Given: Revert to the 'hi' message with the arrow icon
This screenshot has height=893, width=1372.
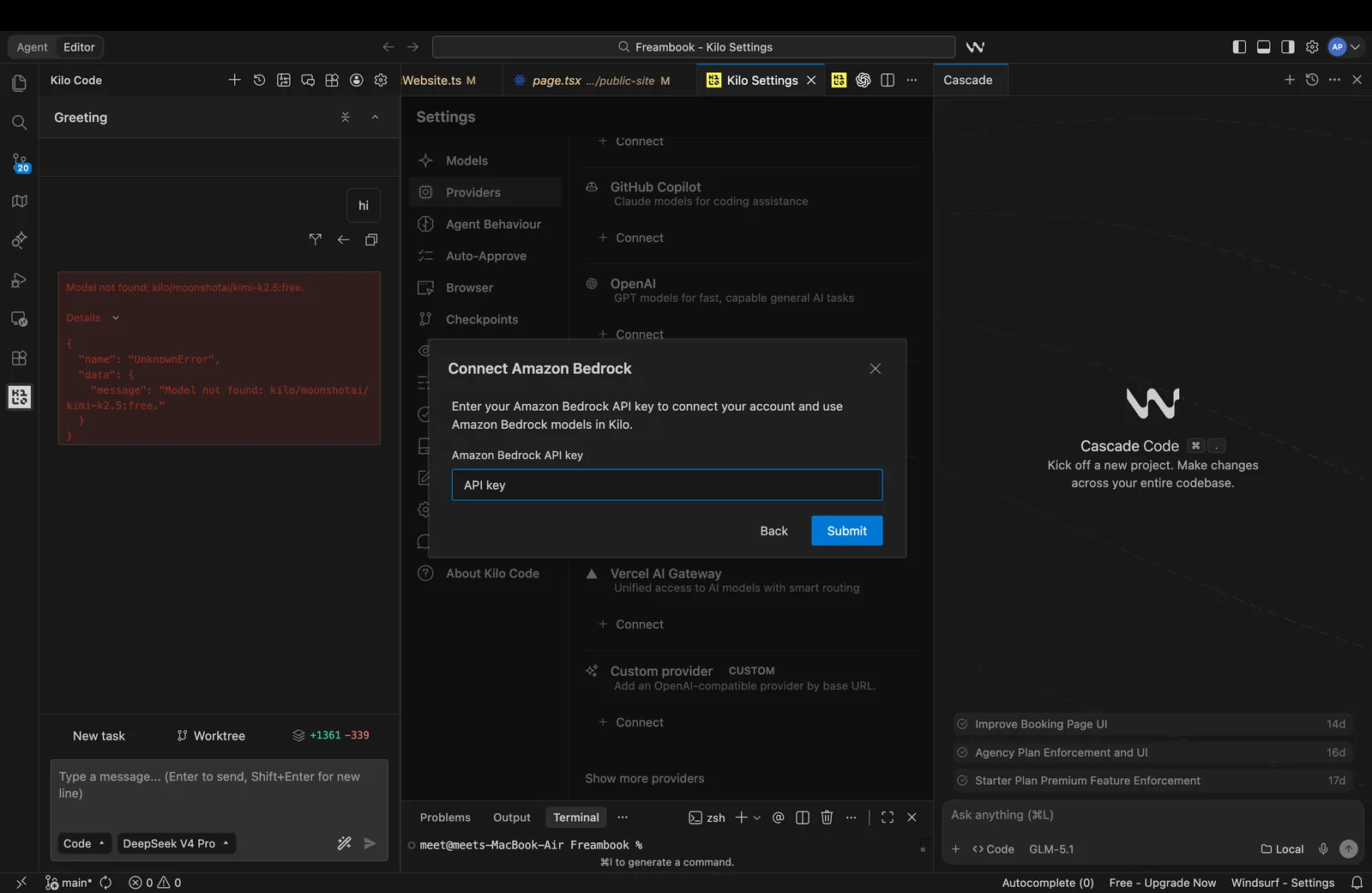Looking at the screenshot, I should tap(343, 240).
